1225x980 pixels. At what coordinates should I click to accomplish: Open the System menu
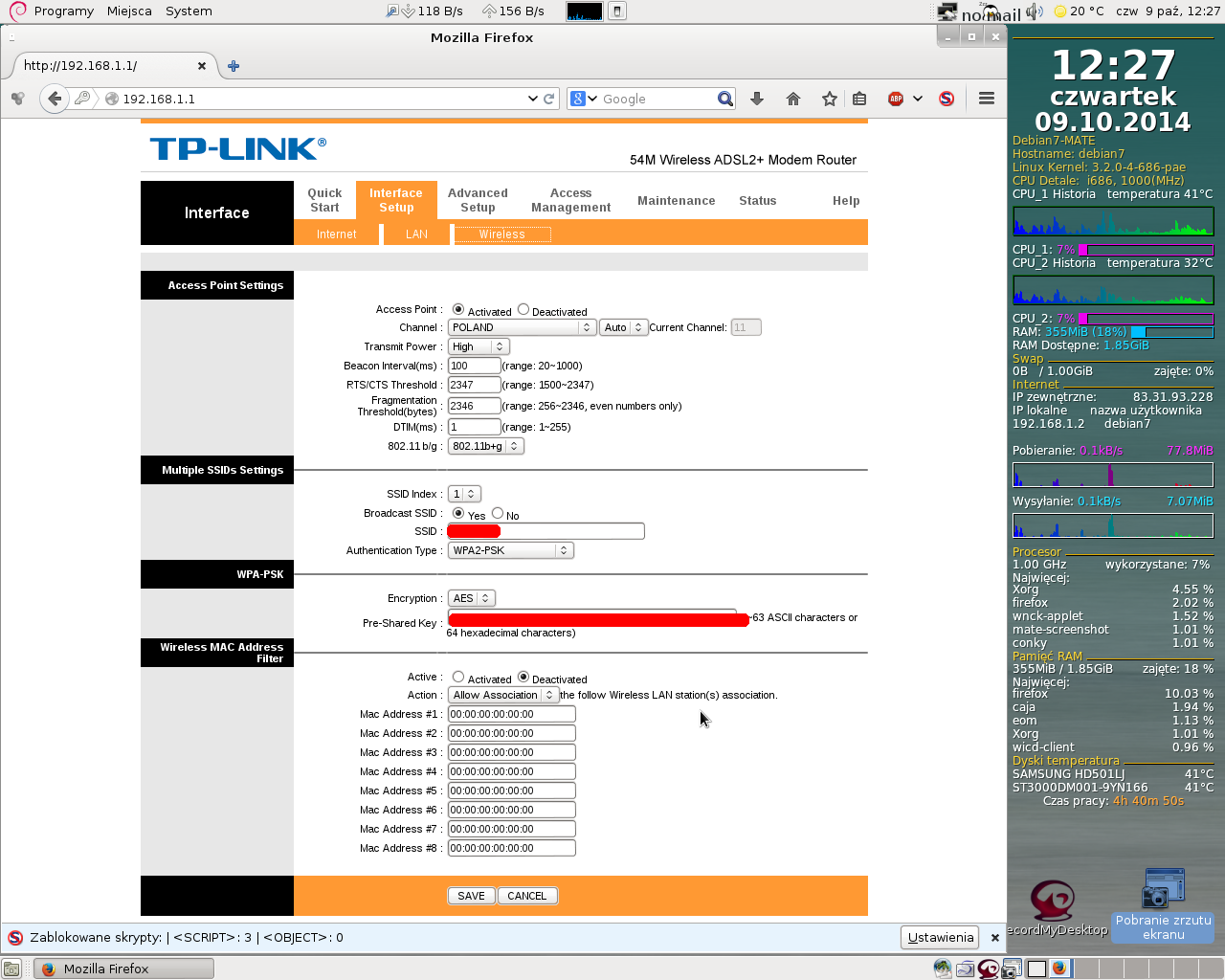pyautogui.click(x=189, y=11)
